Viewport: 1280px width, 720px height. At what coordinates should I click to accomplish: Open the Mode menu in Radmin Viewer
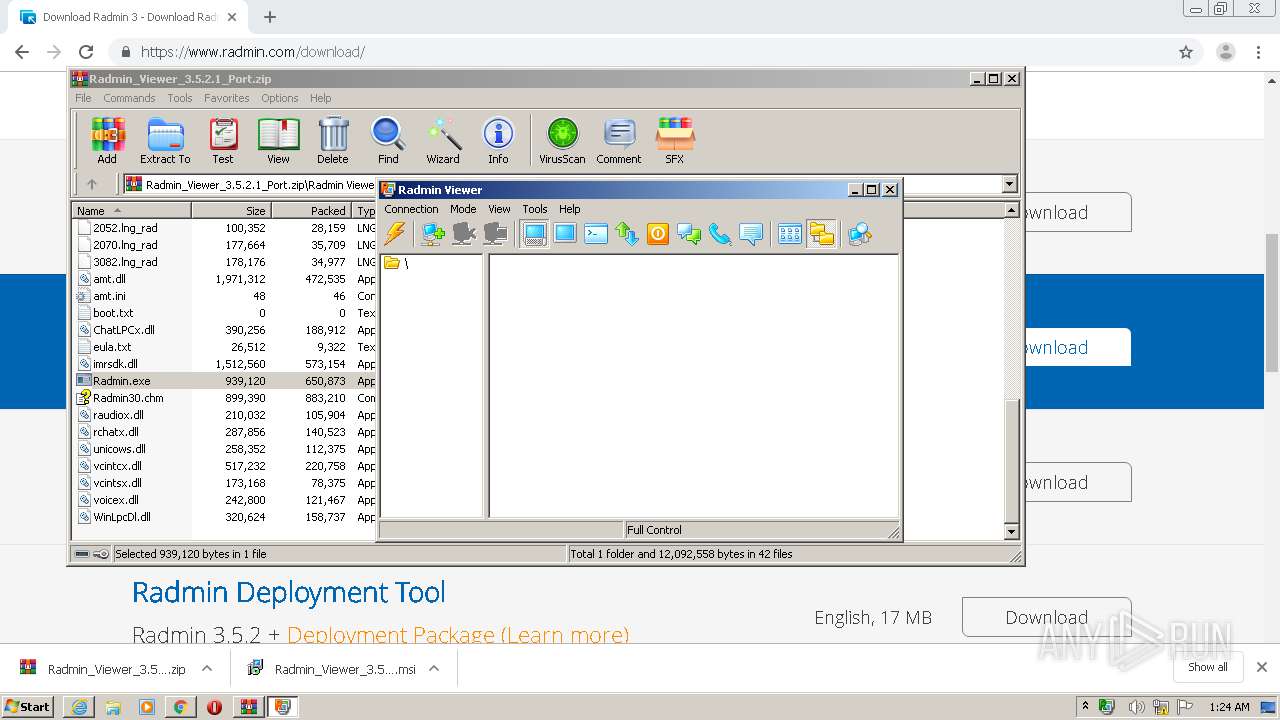(x=463, y=209)
